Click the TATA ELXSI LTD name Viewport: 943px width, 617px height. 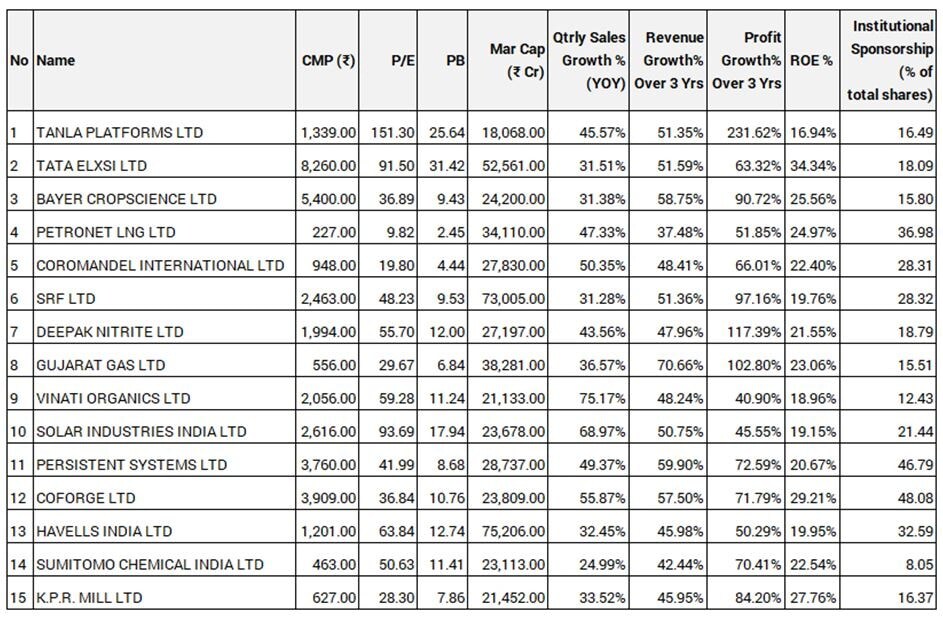[x=91, y=165]
